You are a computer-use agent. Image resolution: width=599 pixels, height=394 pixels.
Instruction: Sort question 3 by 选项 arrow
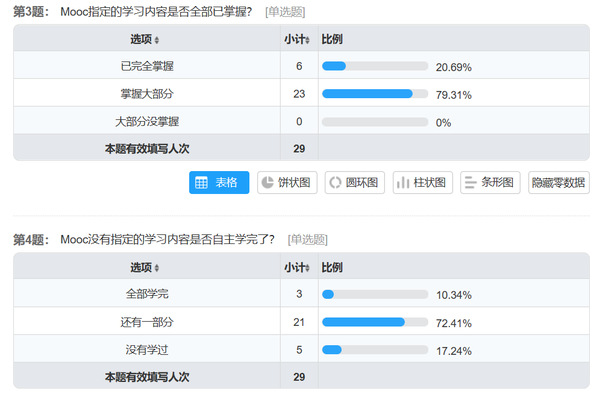[157, 40]
